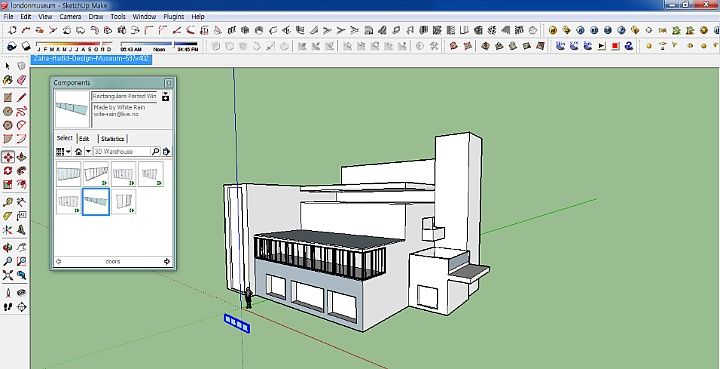Open the Help menu
Screen dimensions: 720x369
click(197, 17)
